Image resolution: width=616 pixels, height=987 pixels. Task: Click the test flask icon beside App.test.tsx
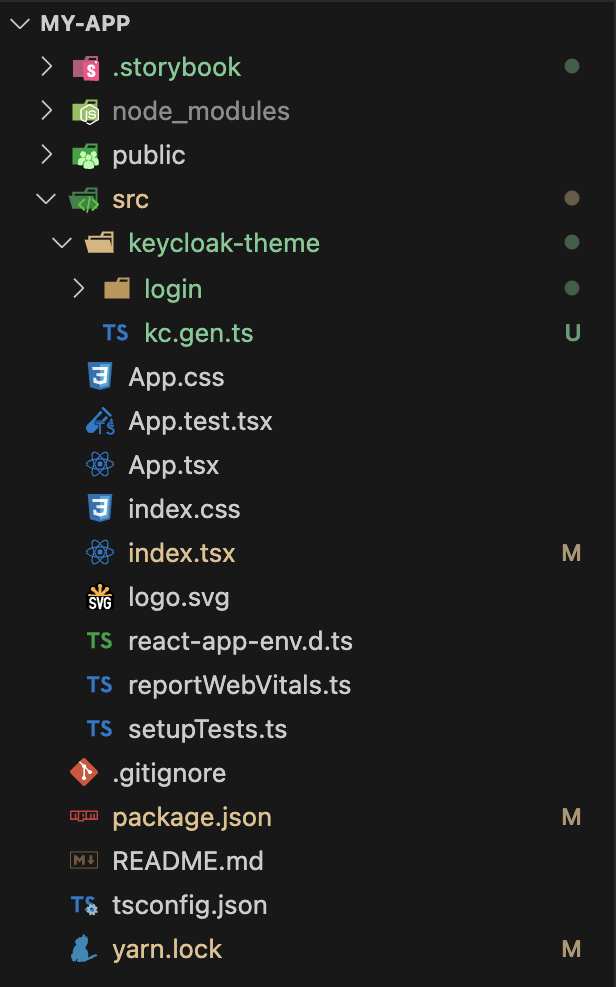99,422
